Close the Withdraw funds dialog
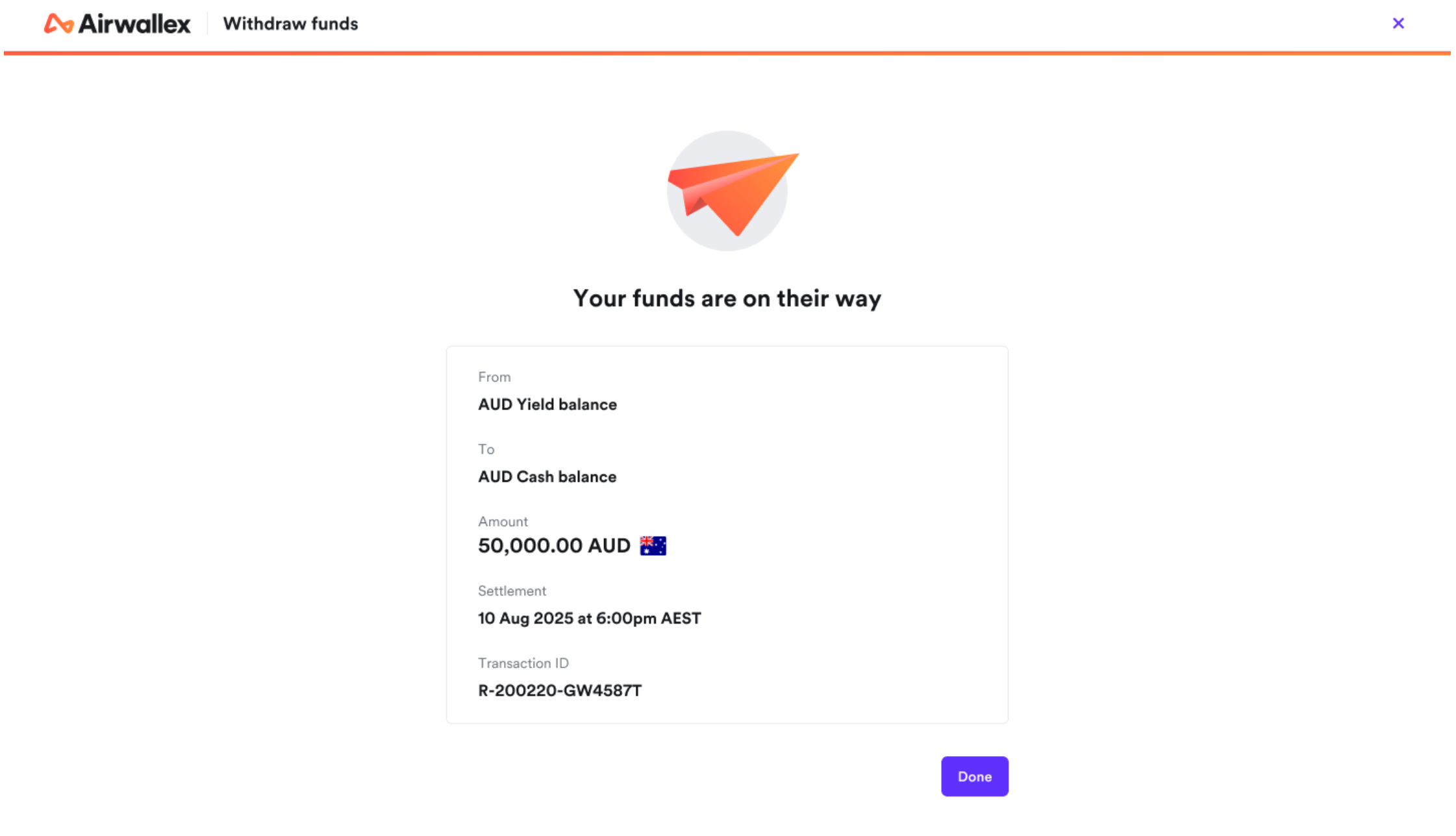This screenshot has width=1456, height=836. (1398, 23)
